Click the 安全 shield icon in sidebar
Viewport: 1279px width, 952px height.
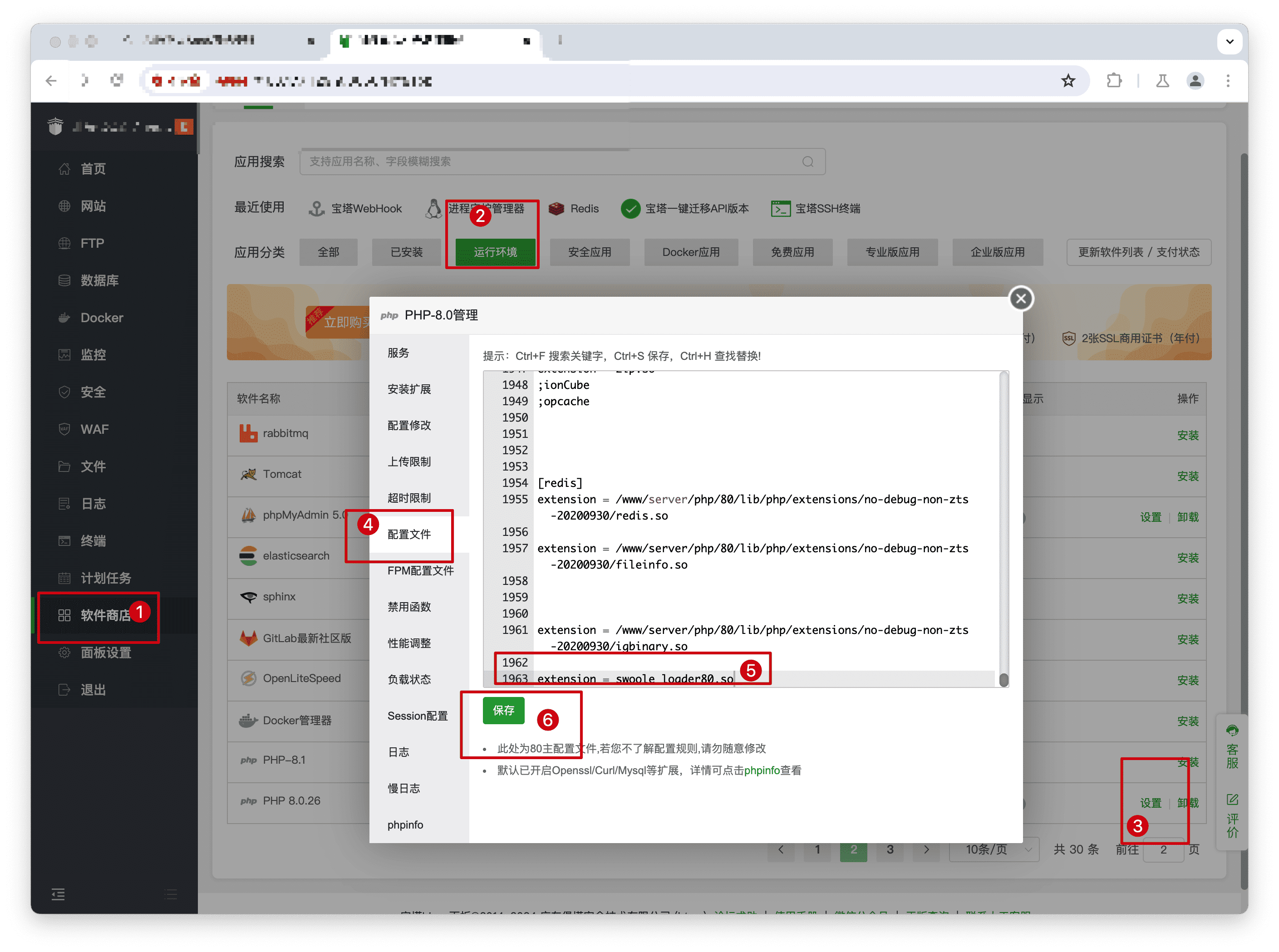(x=64, y=392)
